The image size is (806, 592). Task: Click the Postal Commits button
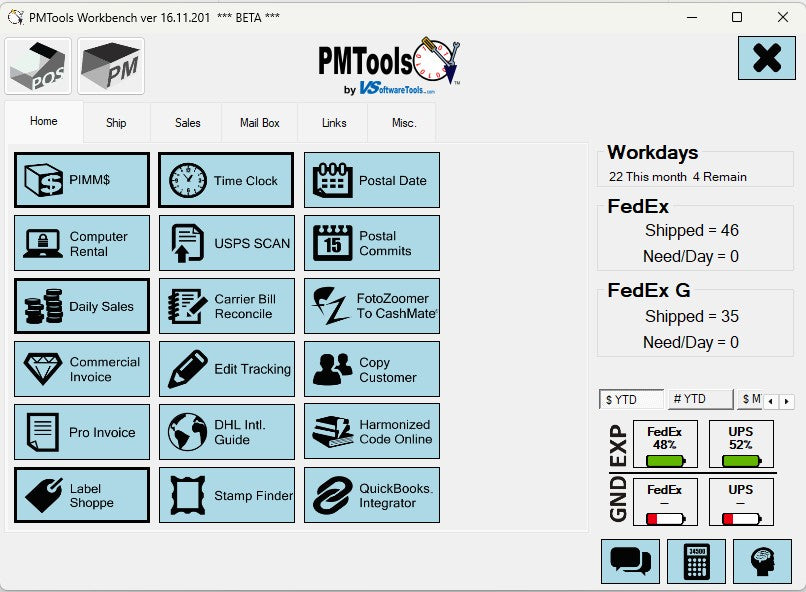tap(372, 243)
